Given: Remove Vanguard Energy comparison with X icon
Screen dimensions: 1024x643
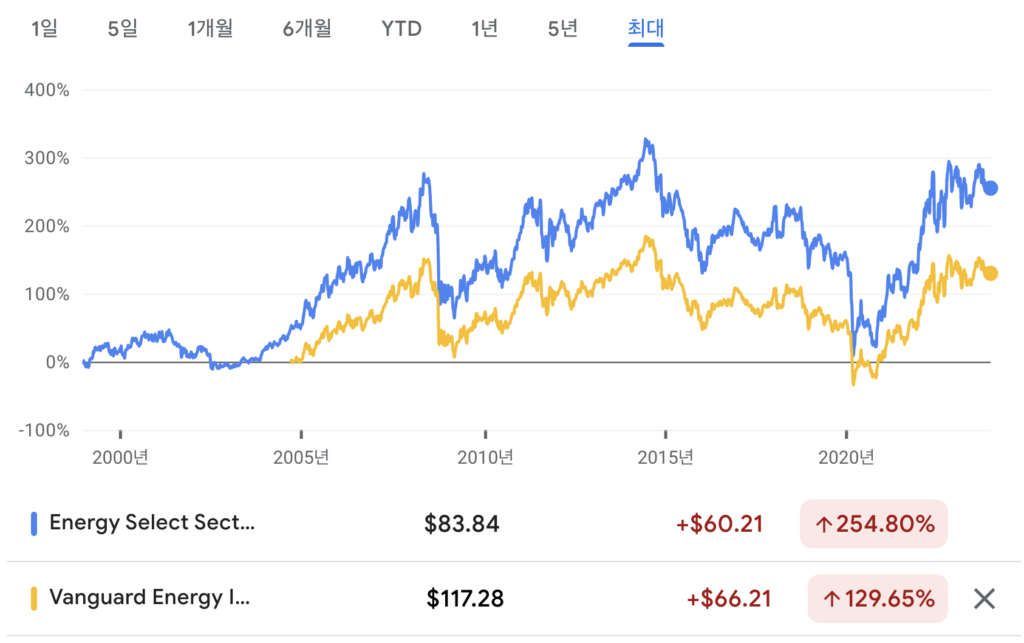Looking at the screenshot, I should click(x=985, y=599).
